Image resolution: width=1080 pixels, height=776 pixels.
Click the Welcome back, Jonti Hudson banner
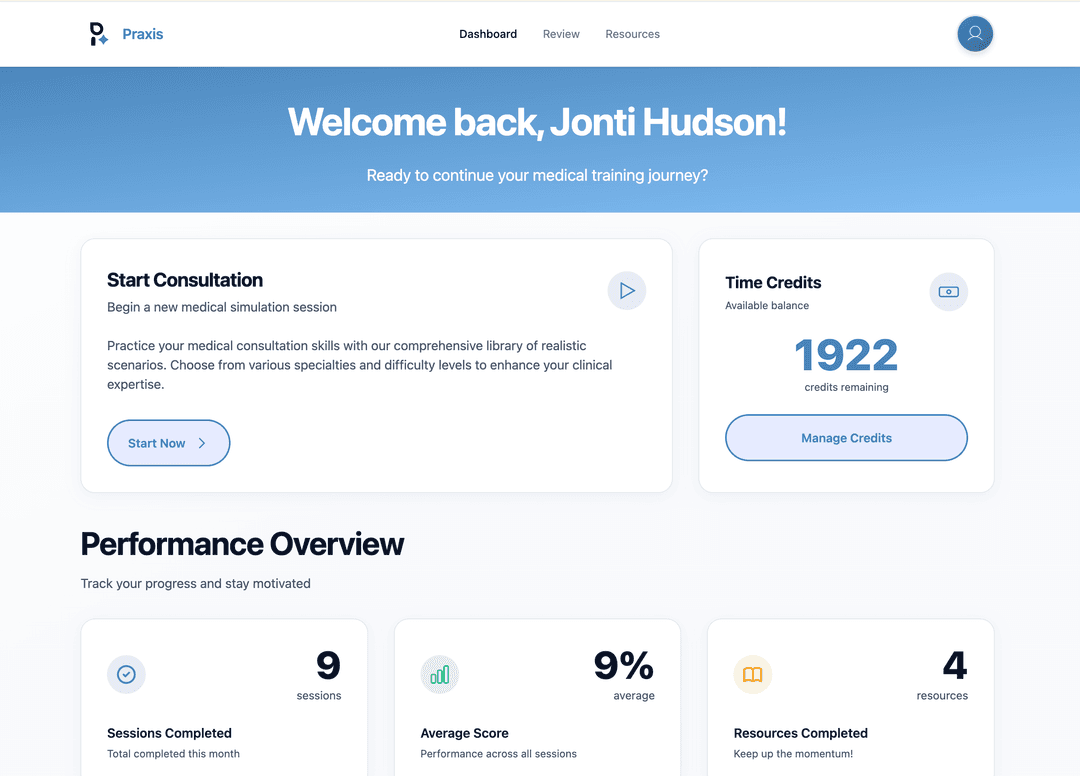(x=537, y=122)
